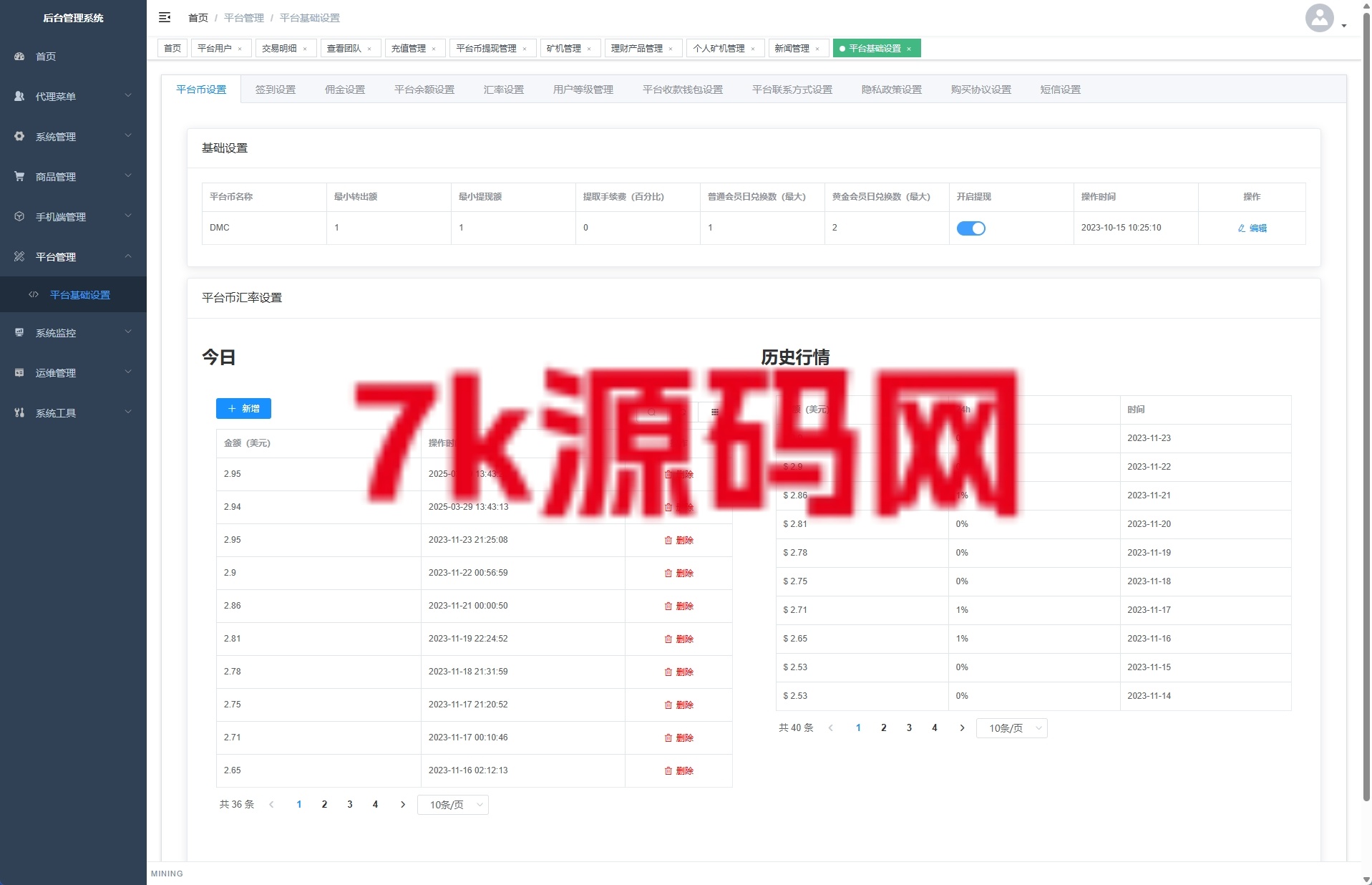
Task: Close the 交易明细 tag tab
Action: coord(305,49)
